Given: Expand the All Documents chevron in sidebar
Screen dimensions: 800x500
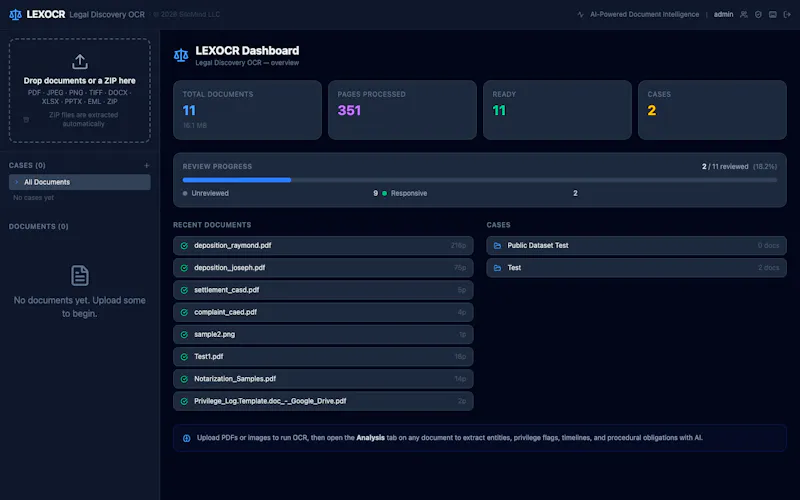Looking at the screenshot, I should pos(16,182).
